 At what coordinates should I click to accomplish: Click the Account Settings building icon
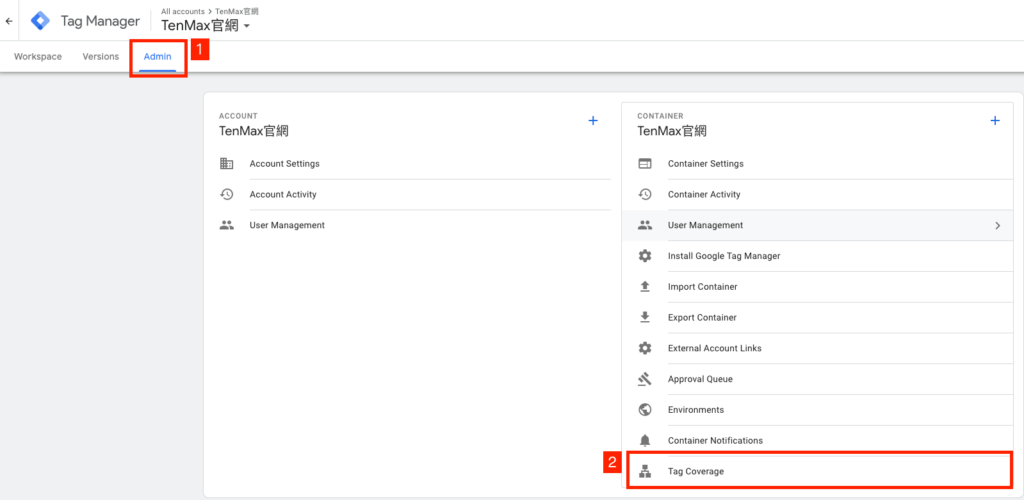coord(227,164)
